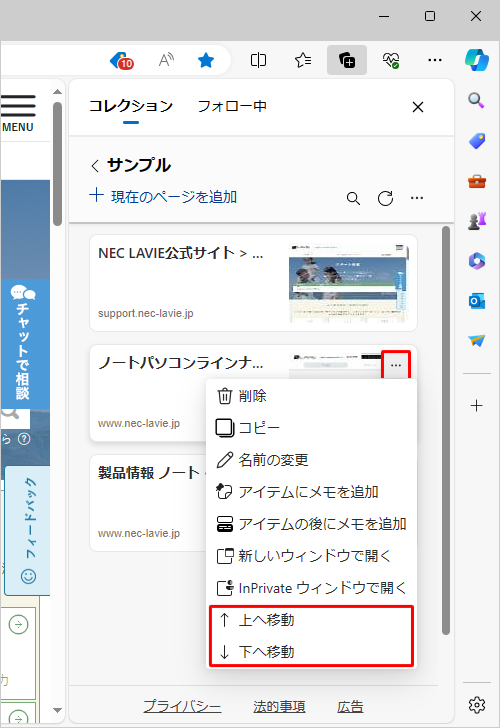Open the shopping coupons icon with 10 badge
500x728 pixels.
point(122,60)
